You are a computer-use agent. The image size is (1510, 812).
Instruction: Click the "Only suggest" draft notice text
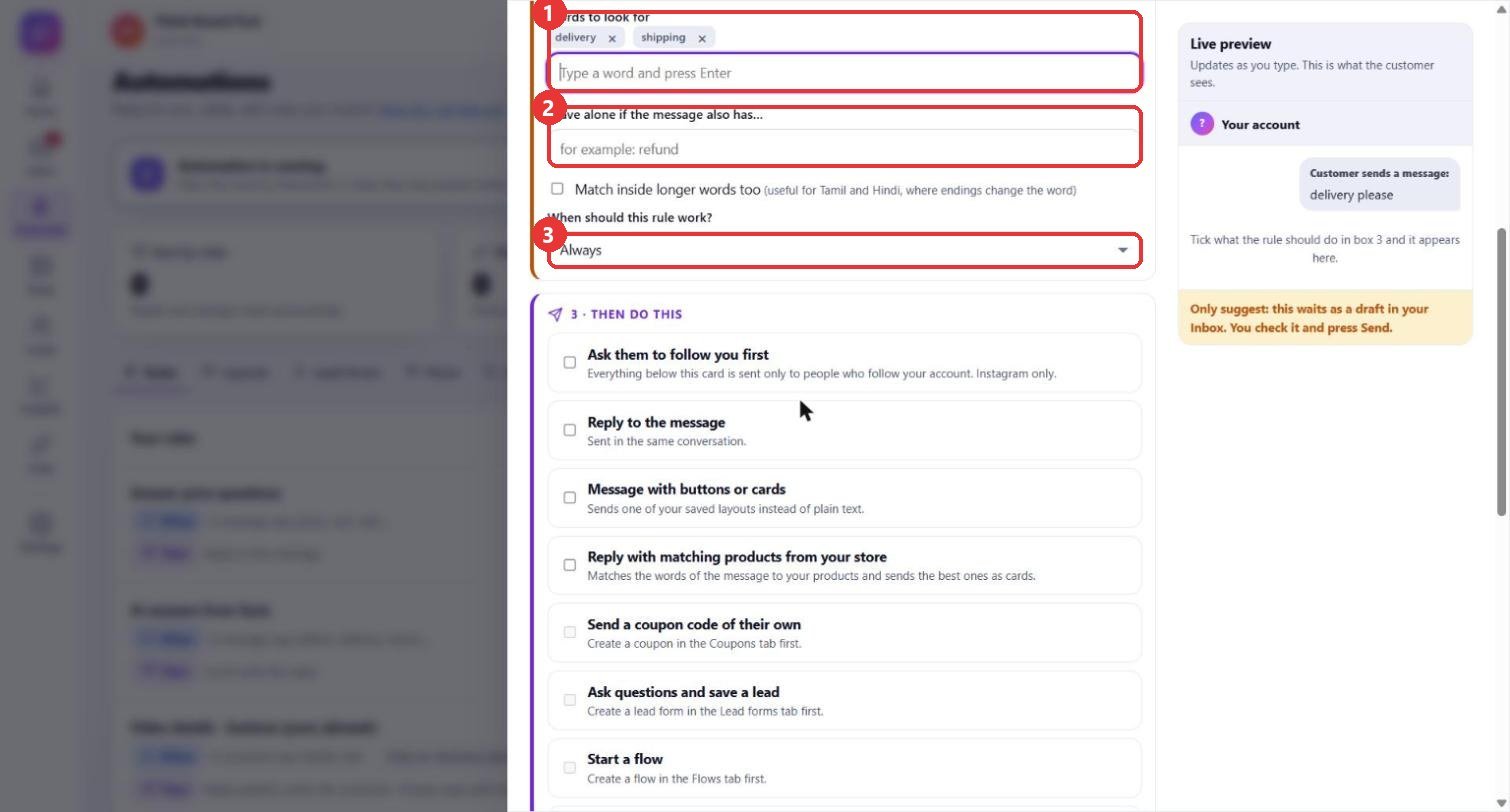tap(1309, 318)
